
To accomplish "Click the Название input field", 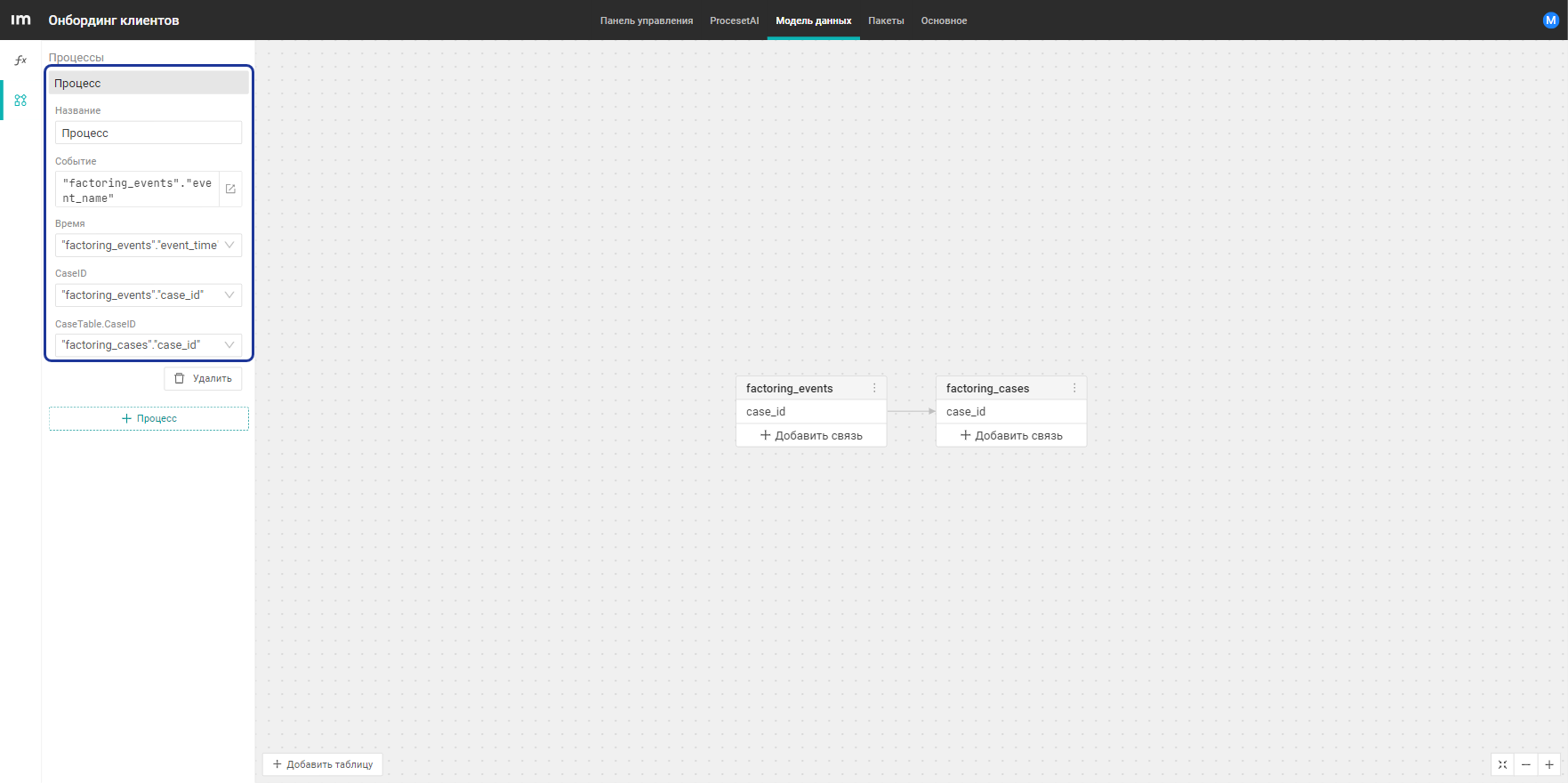I will coord(149,133).
